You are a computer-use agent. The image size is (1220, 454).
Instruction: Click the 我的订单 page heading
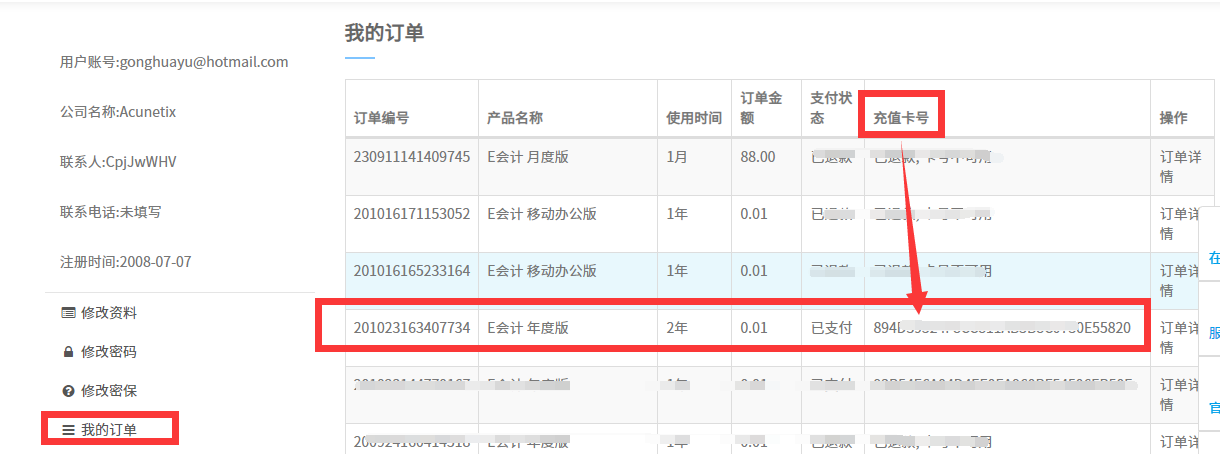[384, 33]
